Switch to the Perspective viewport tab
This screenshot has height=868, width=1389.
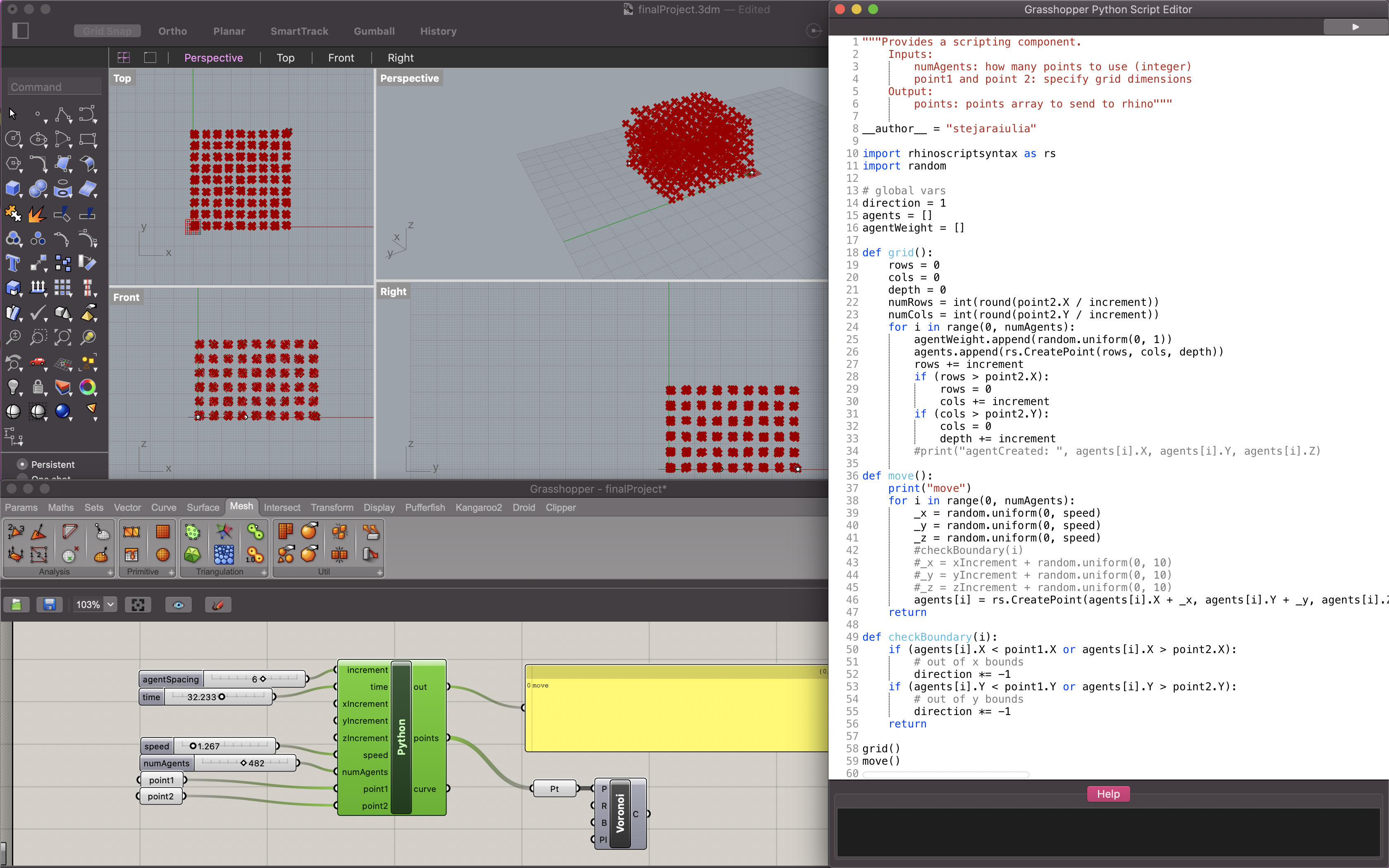(213, 57)
